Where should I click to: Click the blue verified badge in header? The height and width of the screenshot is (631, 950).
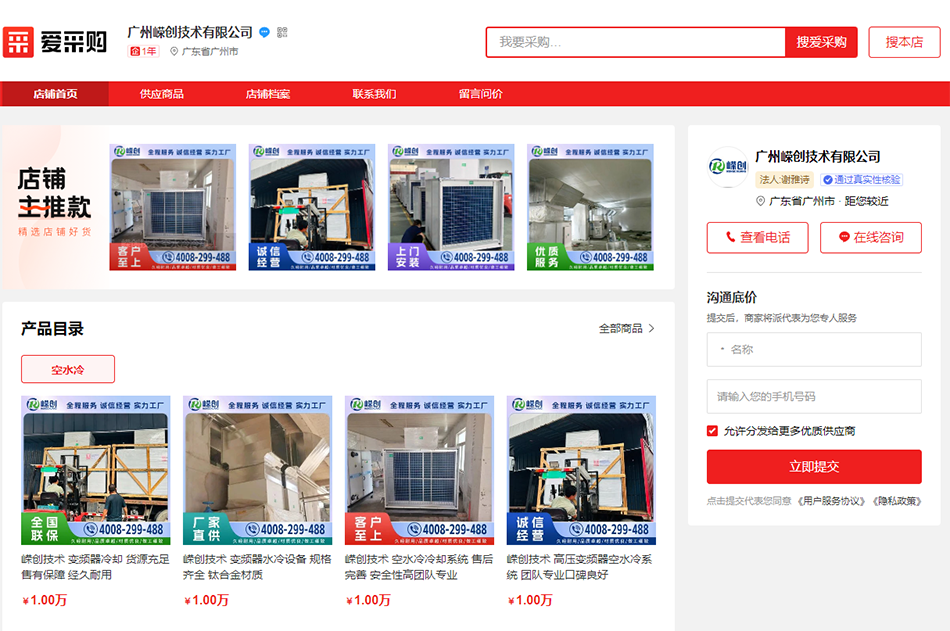264,32
